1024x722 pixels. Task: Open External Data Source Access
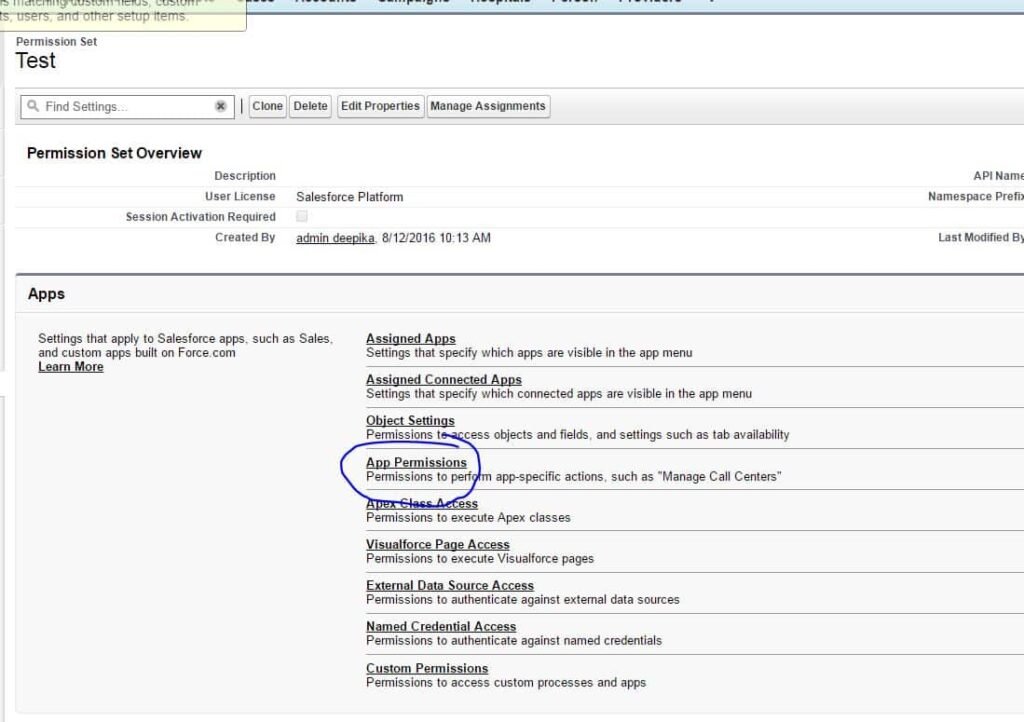pyautogui.click(x=450, y=585)
